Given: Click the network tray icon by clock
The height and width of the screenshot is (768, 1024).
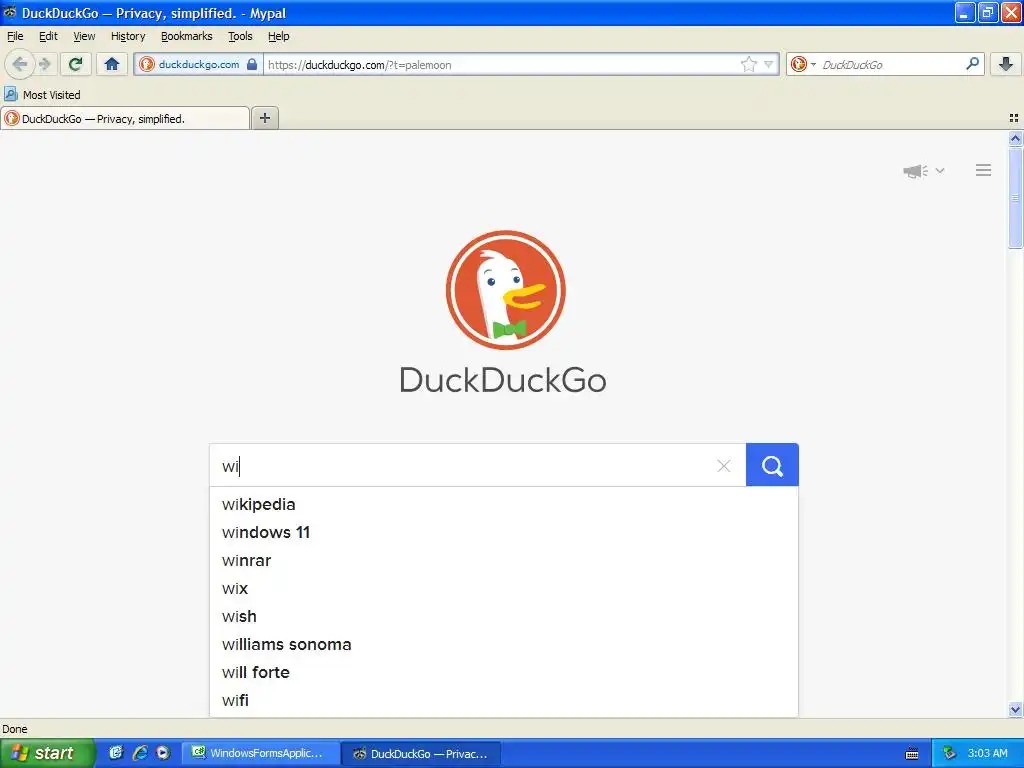Looking at the screenshot, I should [949, 754].
